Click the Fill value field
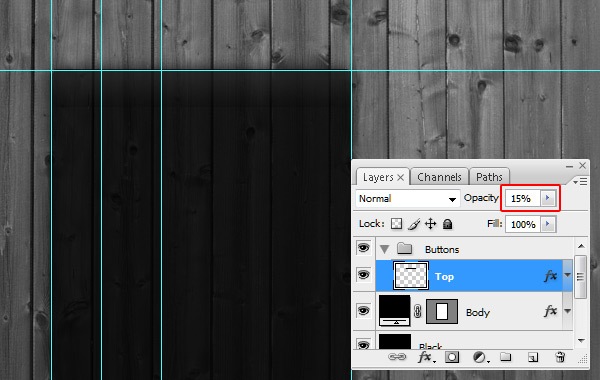Image resolution: width=600 pixels, height=380 pixels. pyautogui.click(x=523, y=224)
